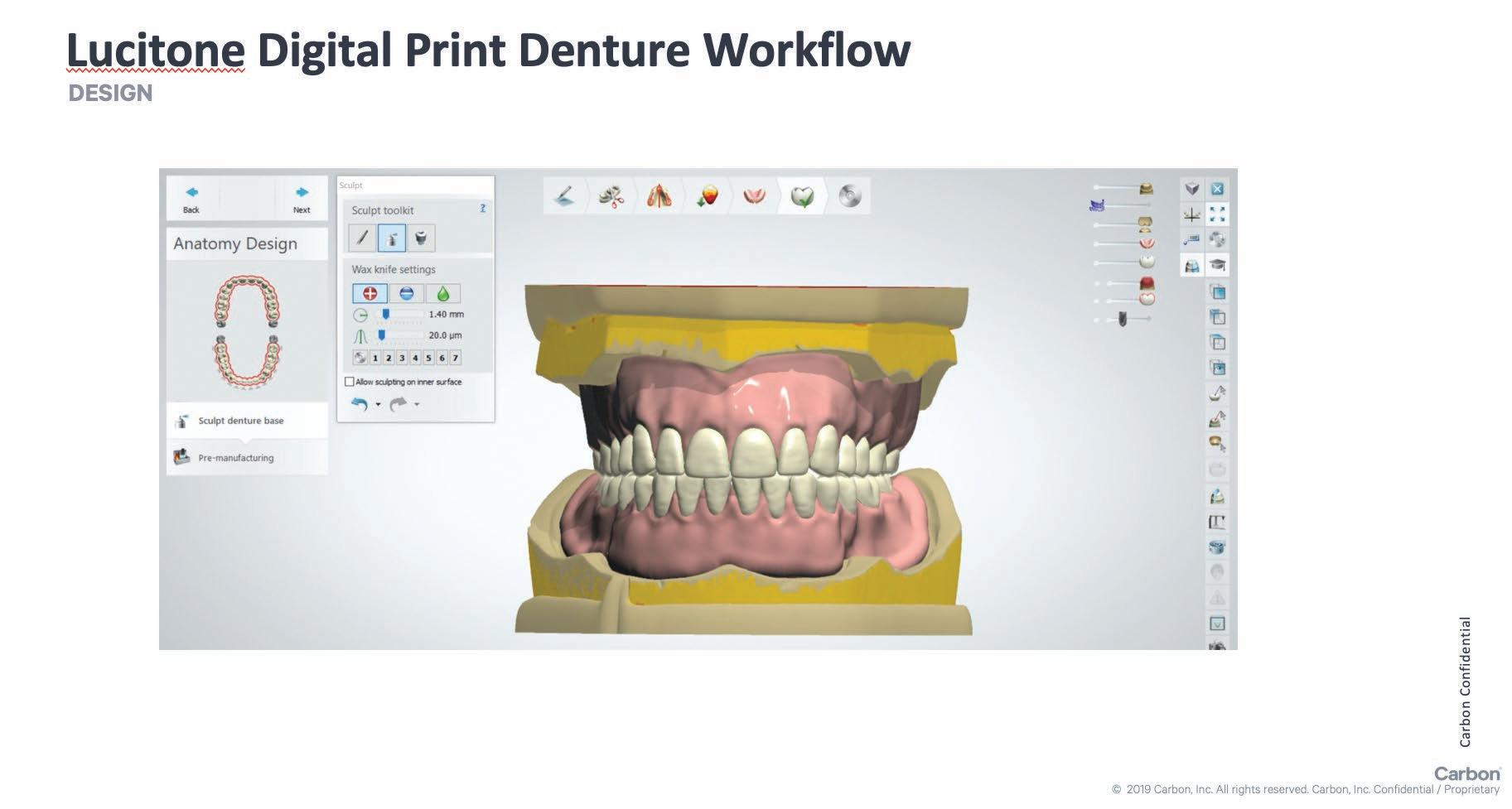This screenshot has width=1512, height=809.
Task: Open the tooth with green arrow workflow step
Action: pyautogui.click(x=707, y=196)
